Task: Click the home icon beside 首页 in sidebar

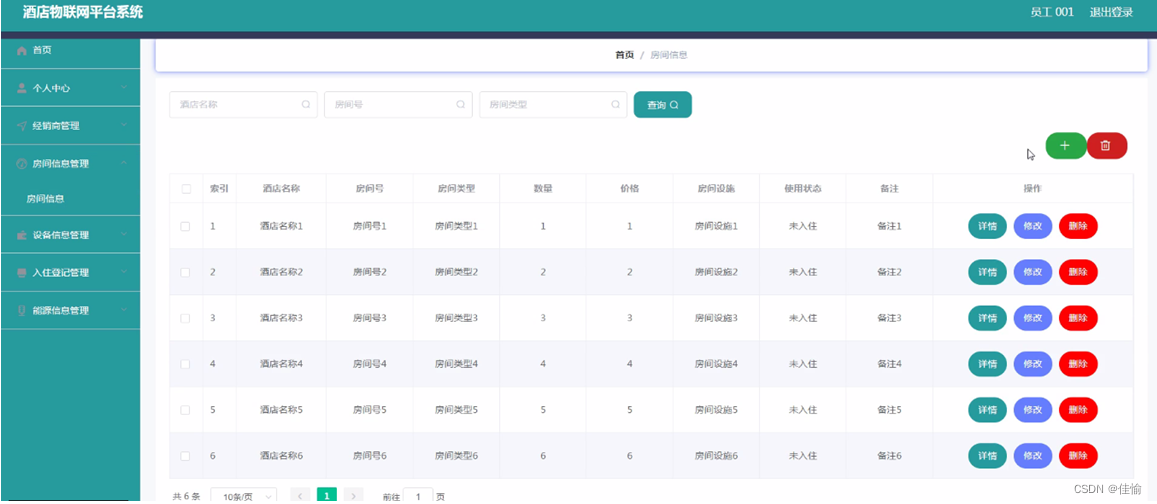Action: click(x=21, y=50)
